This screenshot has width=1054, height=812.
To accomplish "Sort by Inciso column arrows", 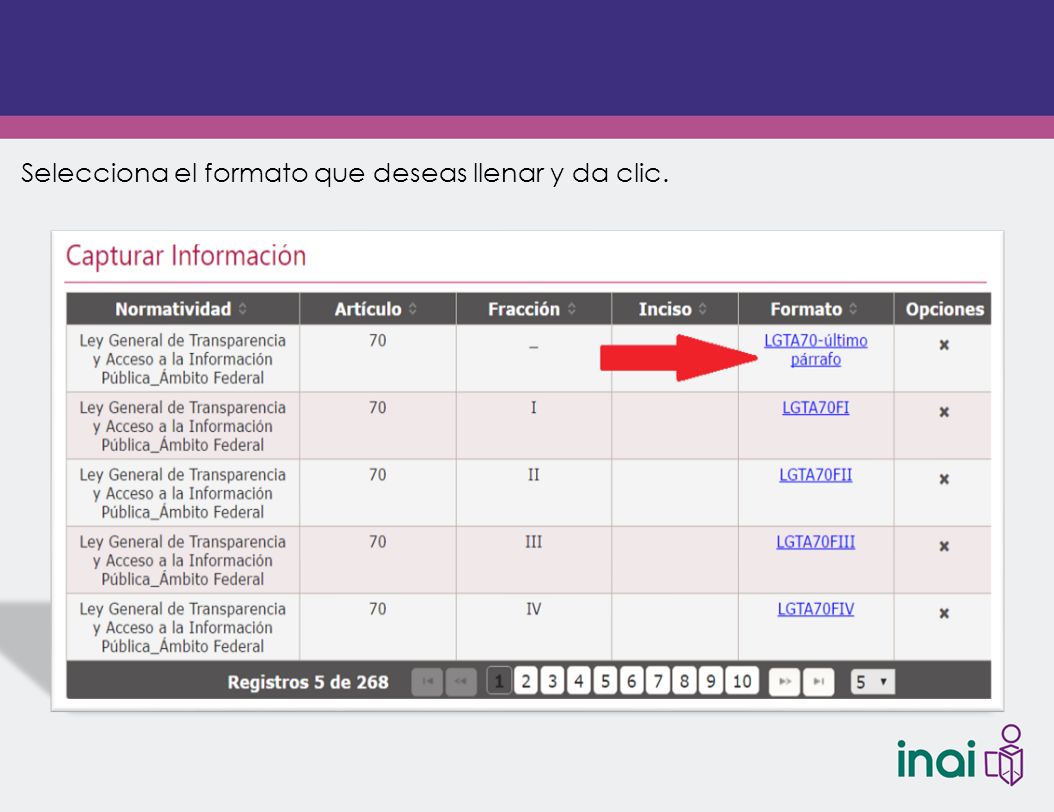I will click(x=702, y=309).
